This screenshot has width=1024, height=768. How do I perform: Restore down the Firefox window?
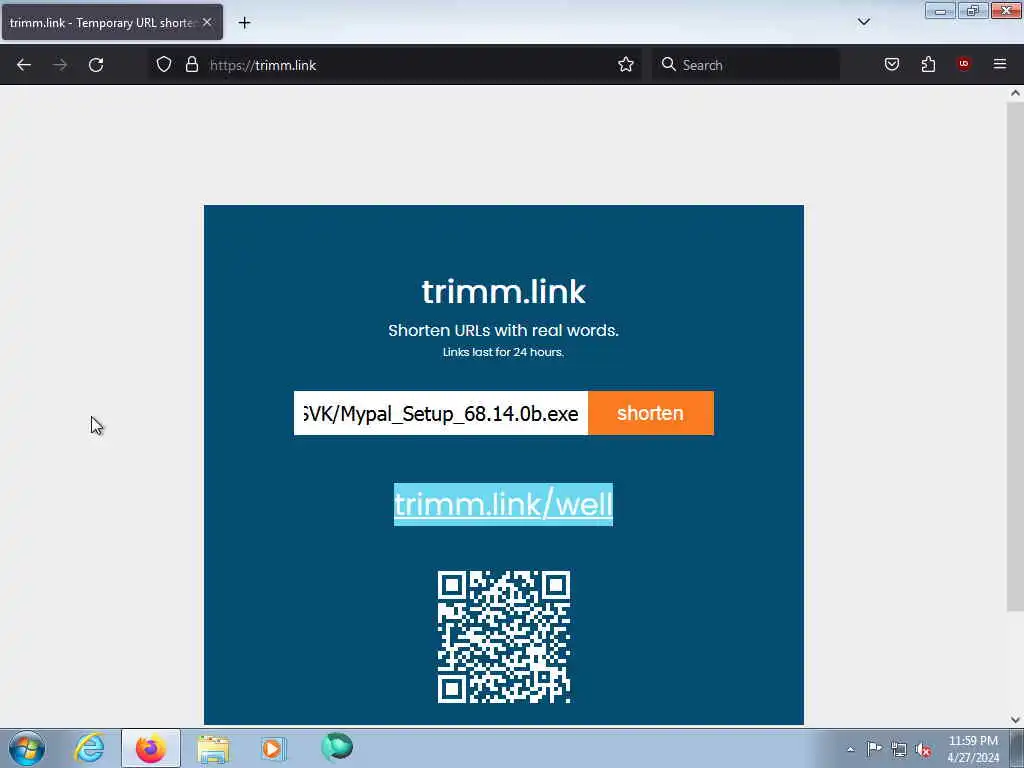(972, 11)
